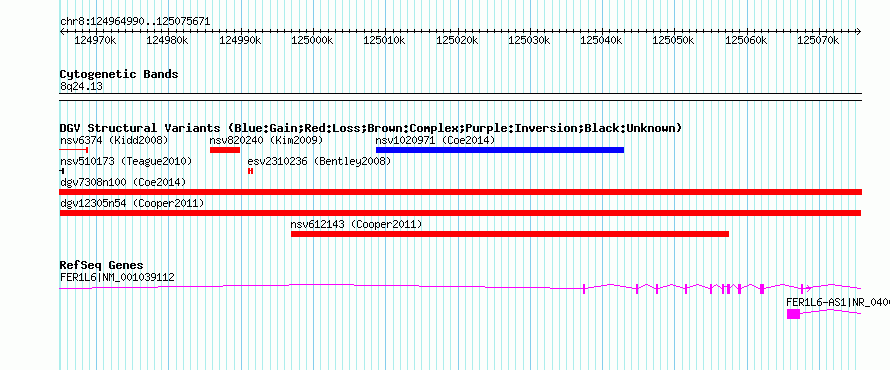Screen dimensions: 890x370
Task: Click the FER1L6|NM_001039112 gene label
Action: pos(117,278)
